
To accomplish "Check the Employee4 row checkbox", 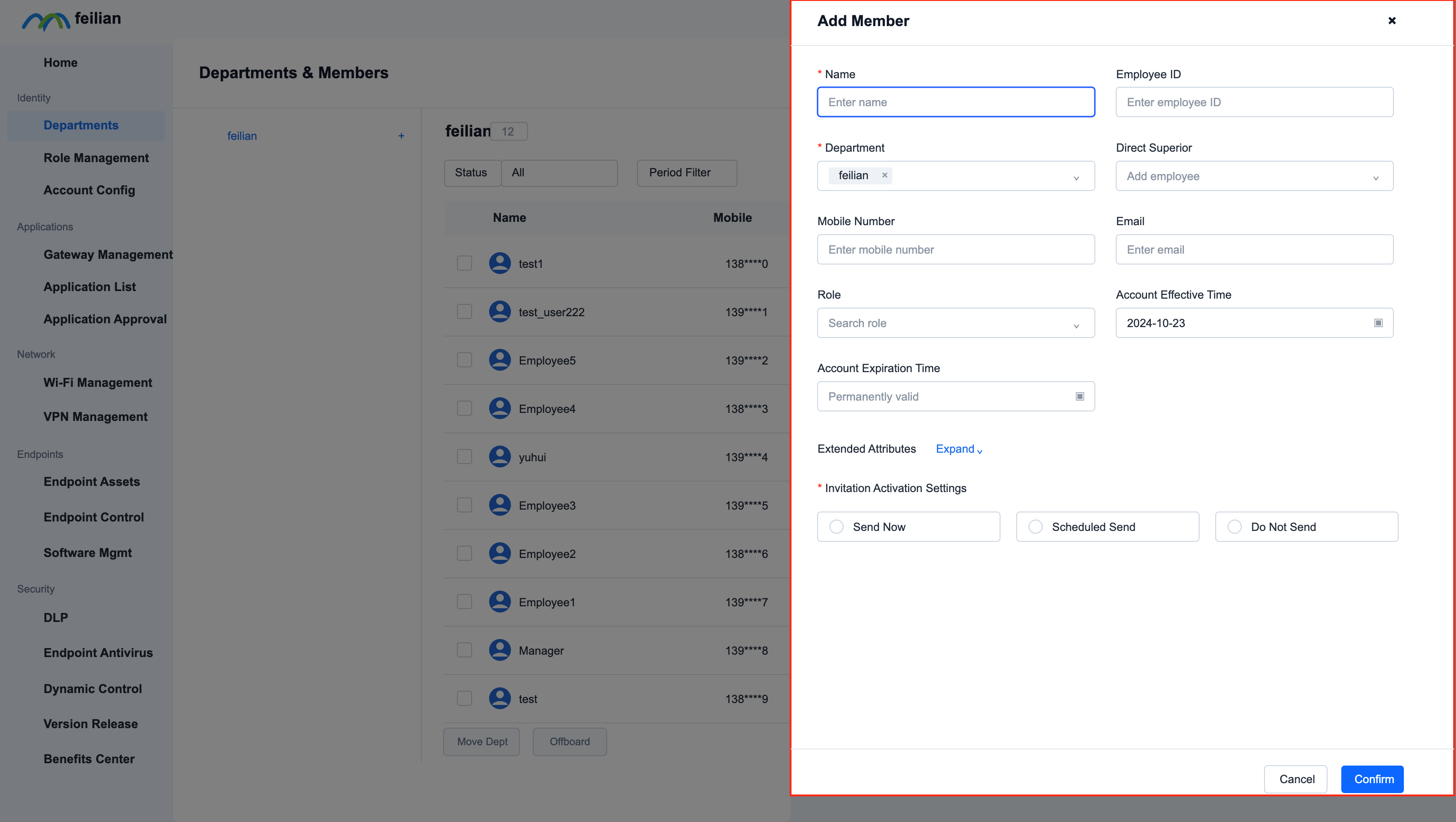I will click(x=464, y=408).
